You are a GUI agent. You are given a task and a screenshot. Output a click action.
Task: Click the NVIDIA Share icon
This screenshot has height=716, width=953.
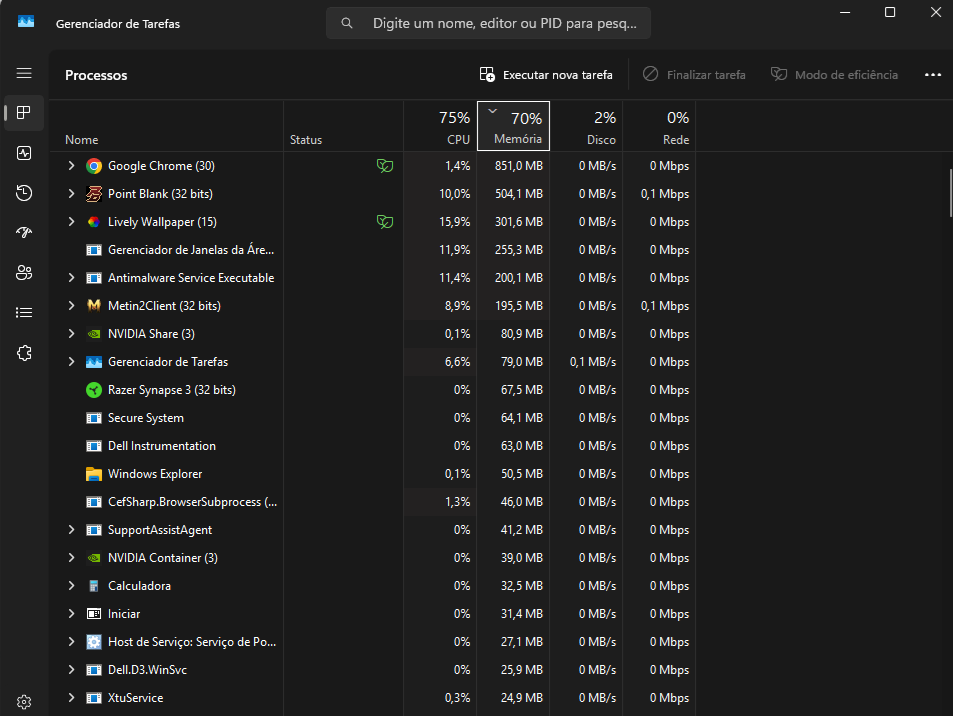[x=94, y=334]
